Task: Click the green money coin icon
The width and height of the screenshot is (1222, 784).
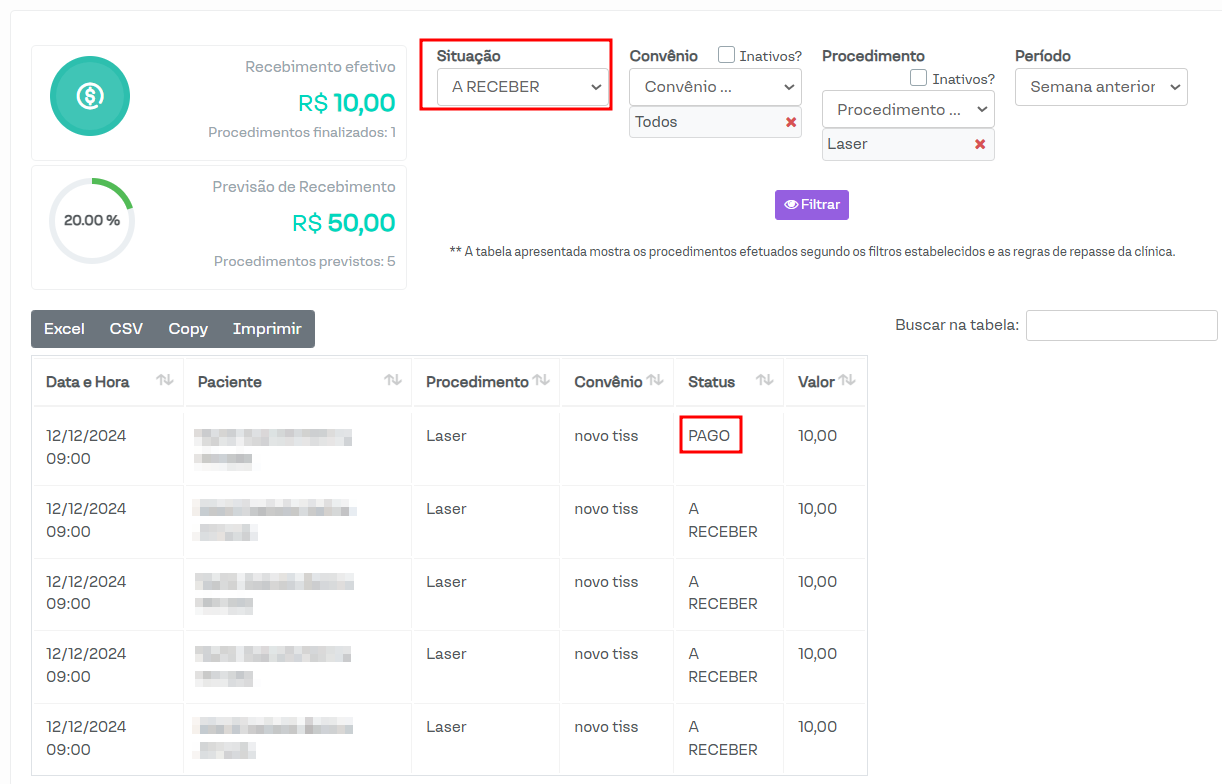Action: pos(90,96)
